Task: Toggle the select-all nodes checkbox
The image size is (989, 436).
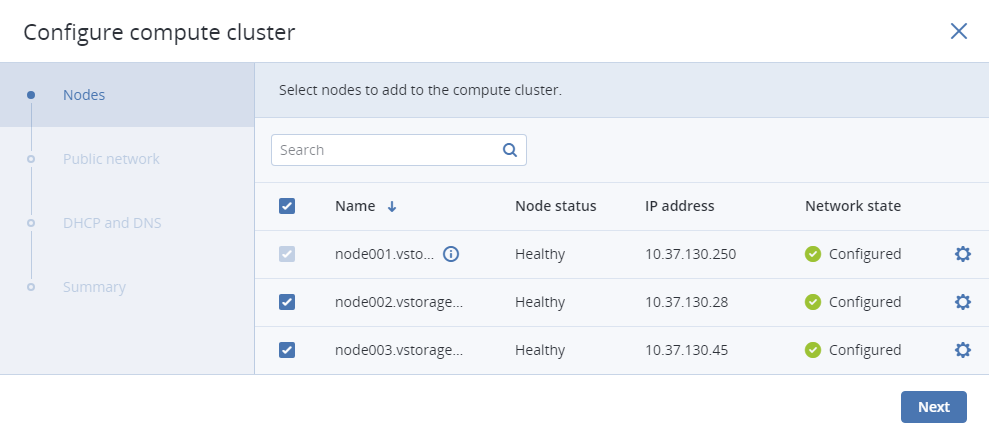Action: (287, 206)
